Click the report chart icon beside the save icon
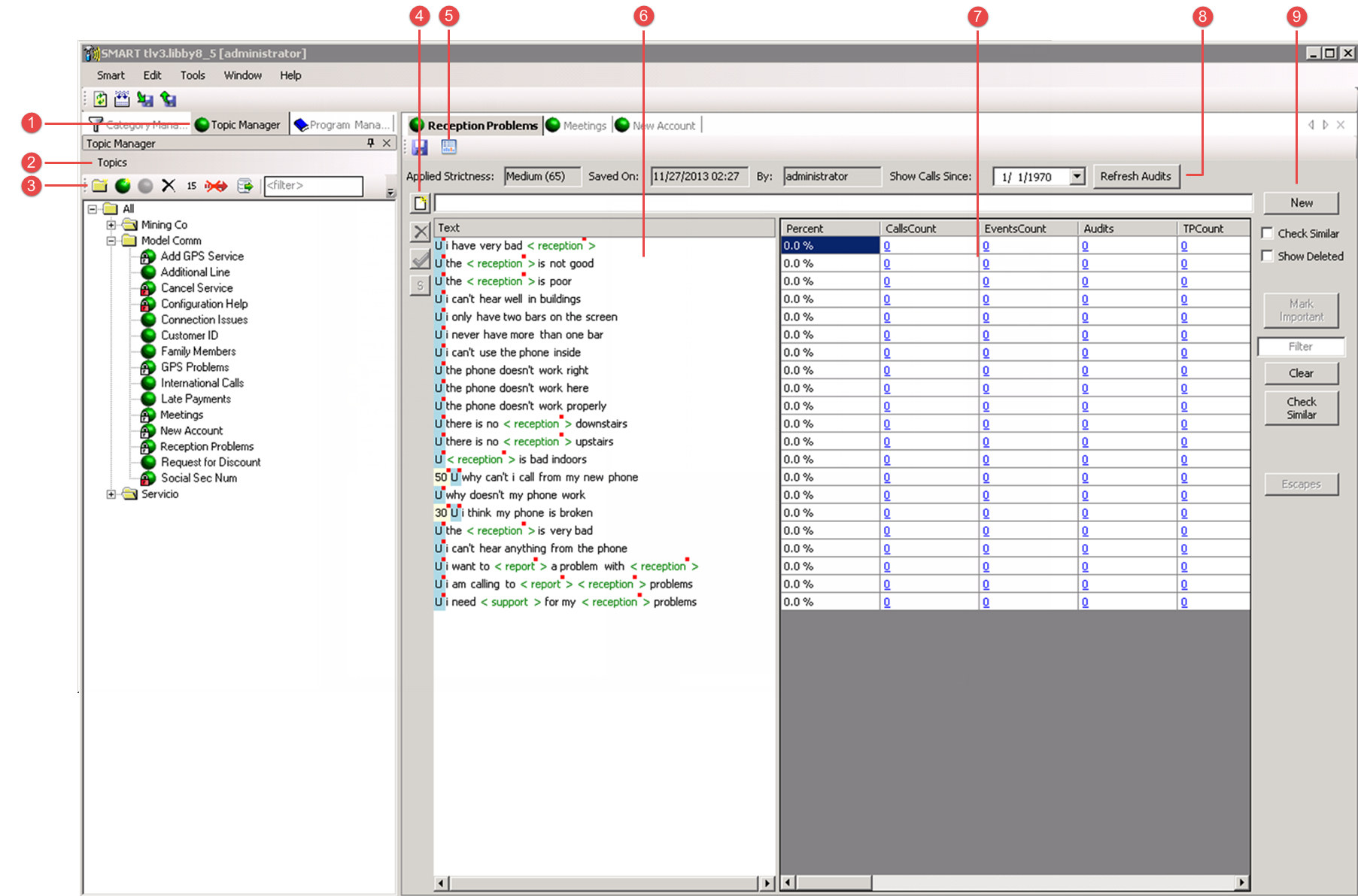 coord(449,147)
